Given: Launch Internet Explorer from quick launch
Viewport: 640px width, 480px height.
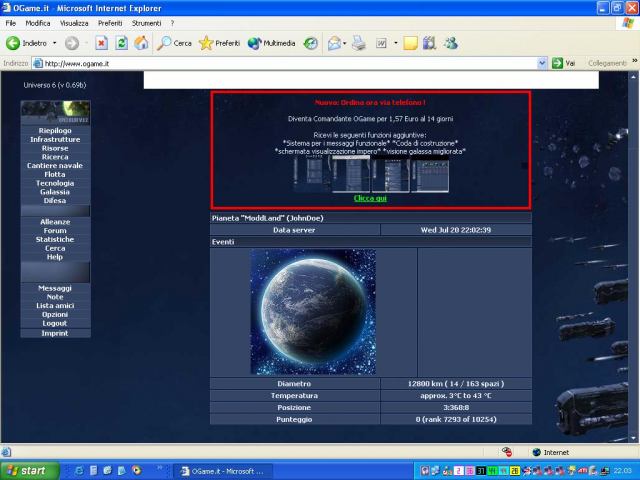Looking at the screenshot, I should [x=79, y=471].
